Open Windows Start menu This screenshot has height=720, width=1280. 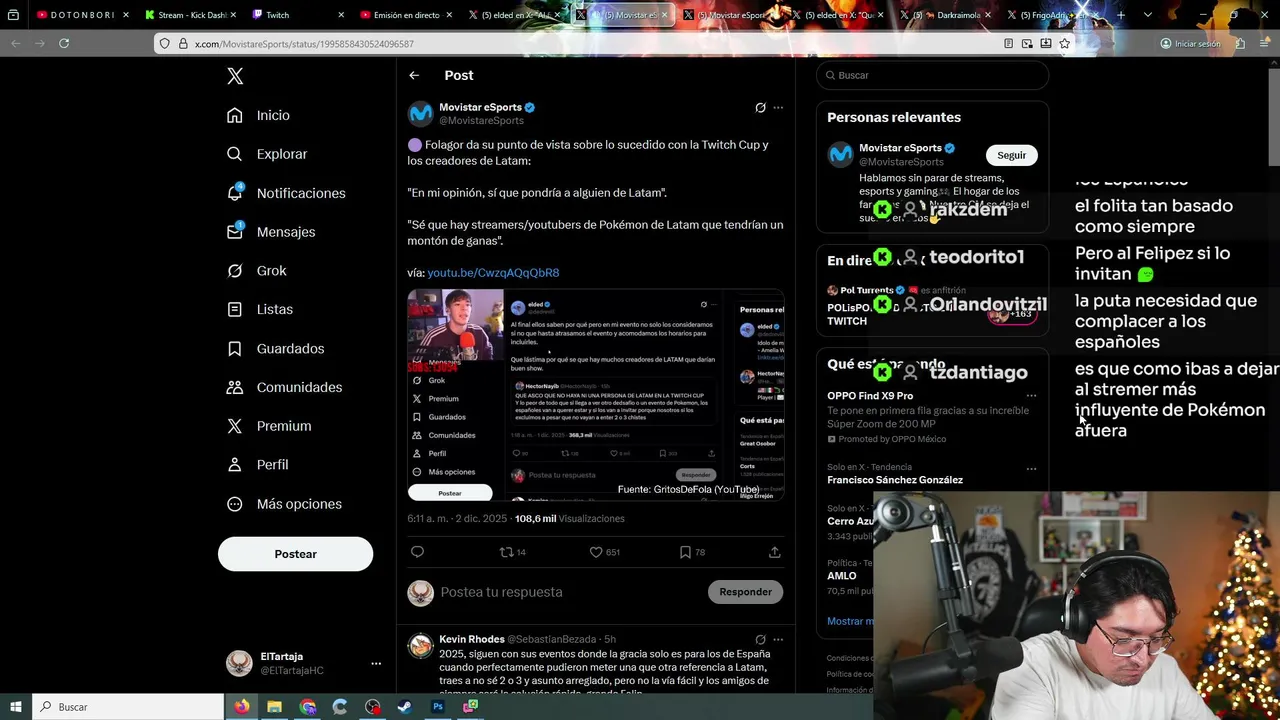click(x=15, y=707)
